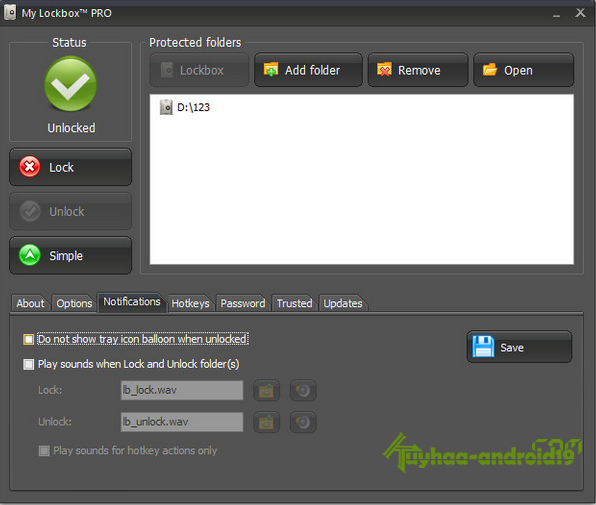
Task: Switch to the Options tab
Action: tap(74, 303)
